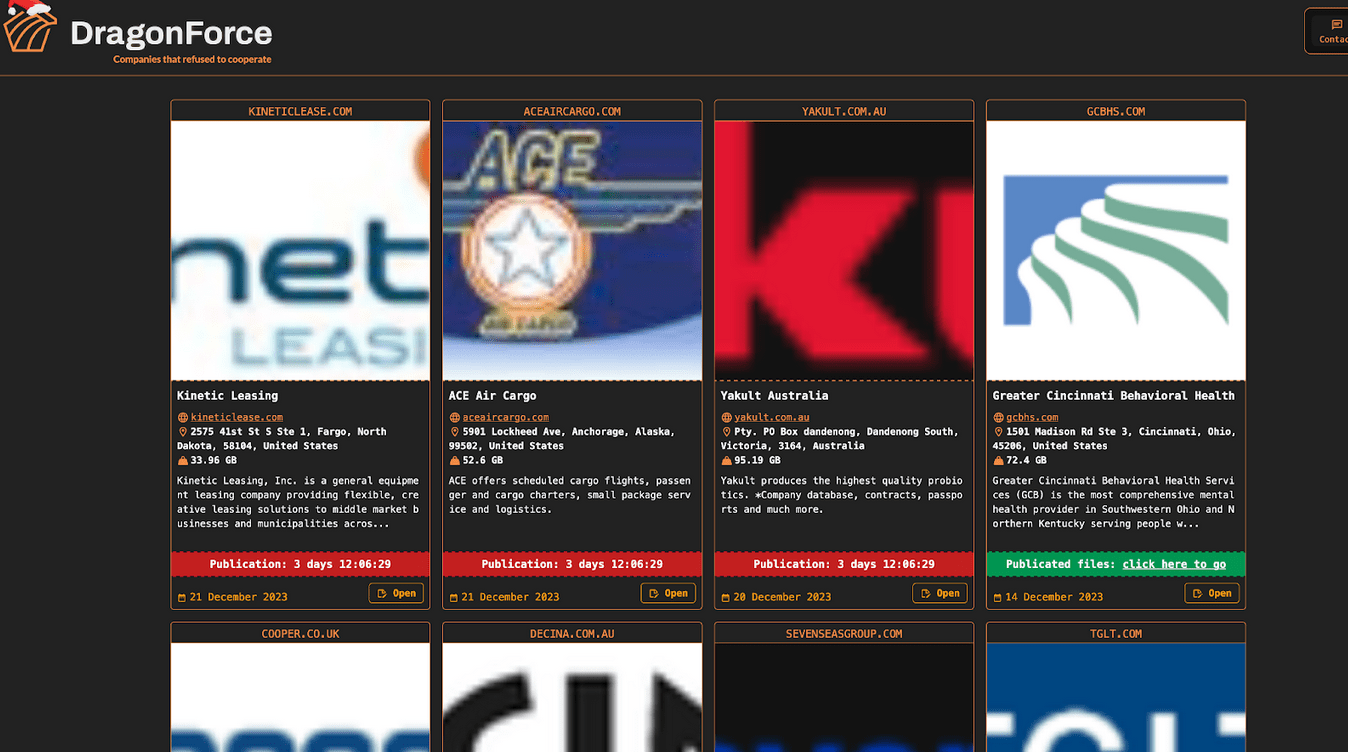Click the globe icon beside gcbhs.com
Viewport: 1348px width, 752px height.
coord(999,417)
